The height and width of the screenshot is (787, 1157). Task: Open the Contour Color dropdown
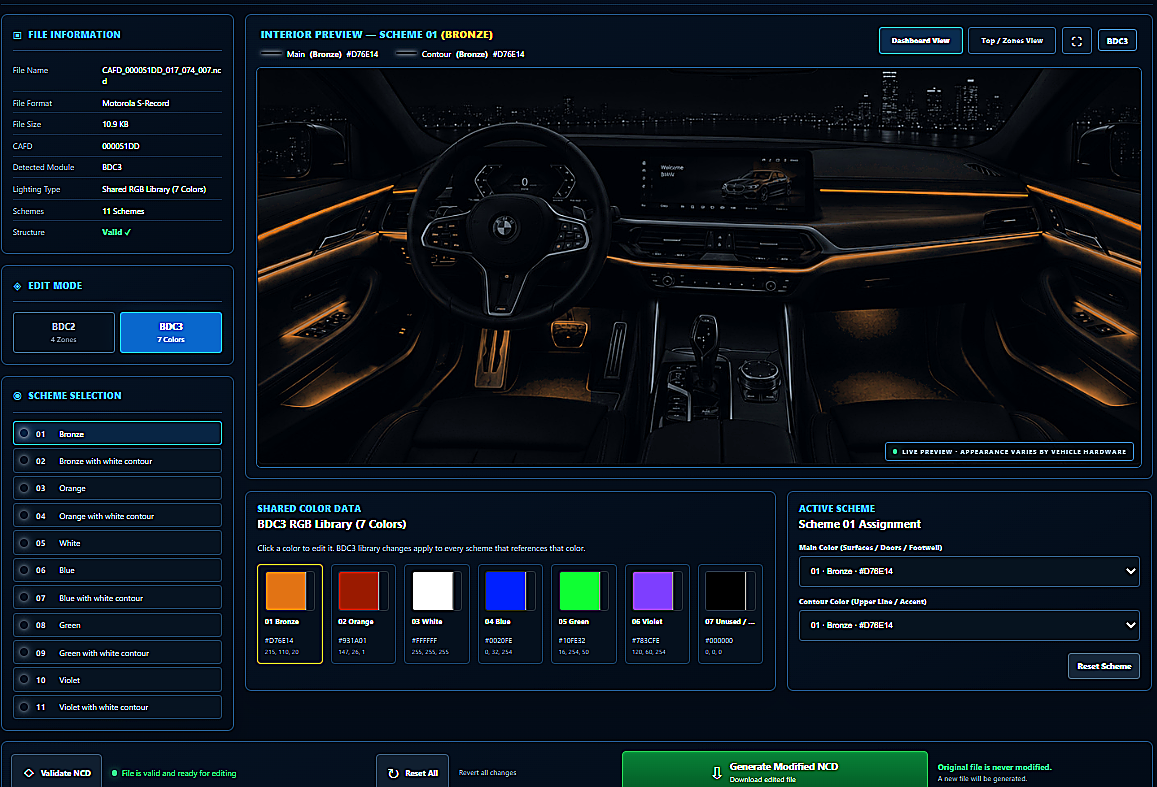pyautogui.click(x=969, y=625)
